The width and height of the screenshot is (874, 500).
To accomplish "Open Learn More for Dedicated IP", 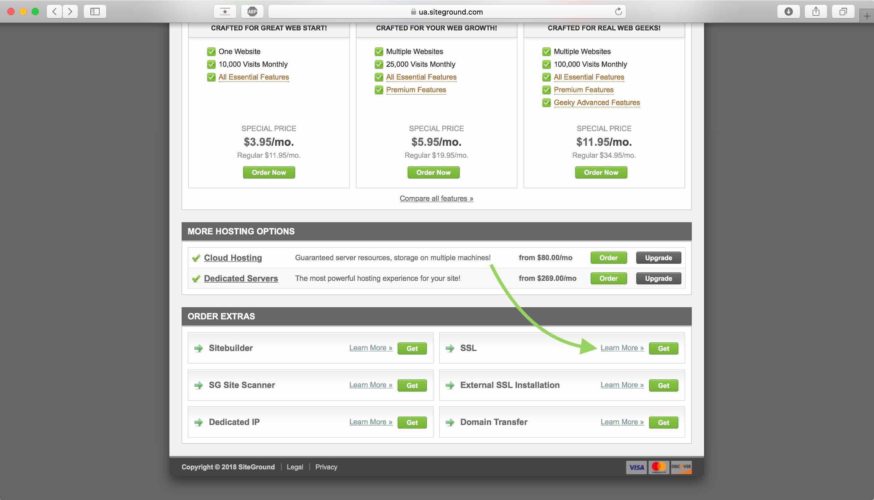I will [371, 422].
